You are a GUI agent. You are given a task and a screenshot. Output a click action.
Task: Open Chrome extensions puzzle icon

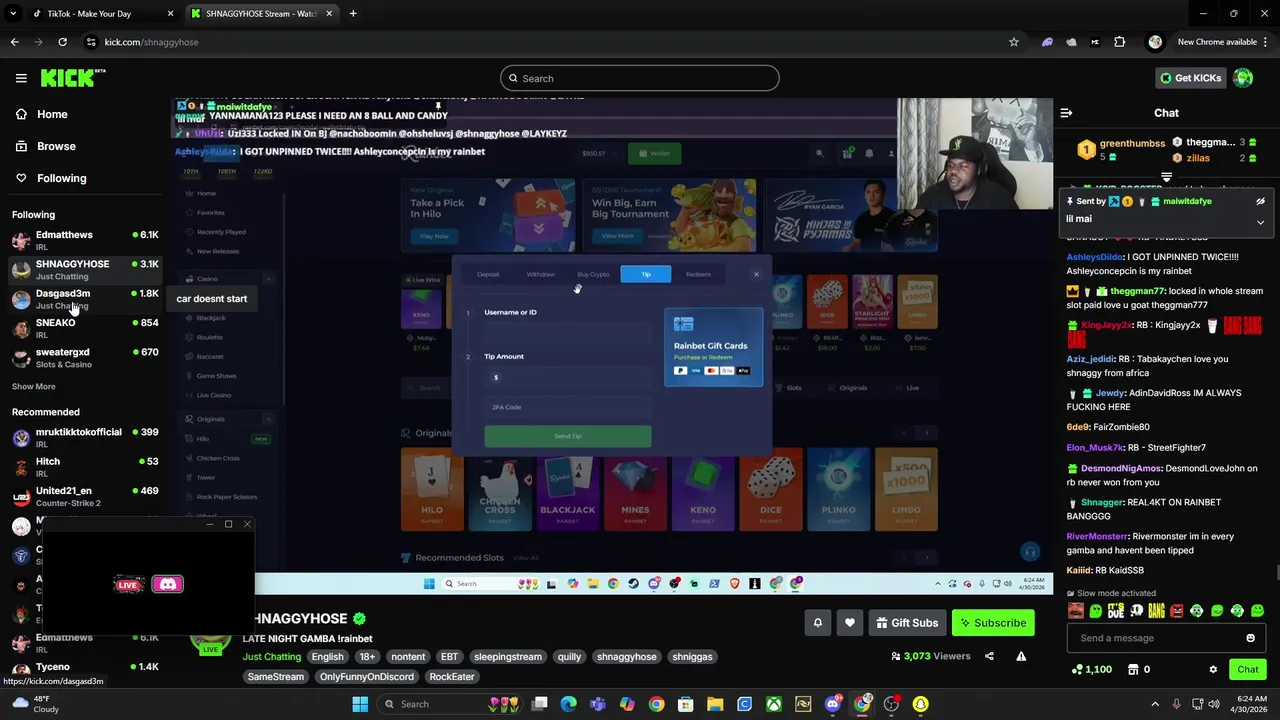coord(1119,42)
